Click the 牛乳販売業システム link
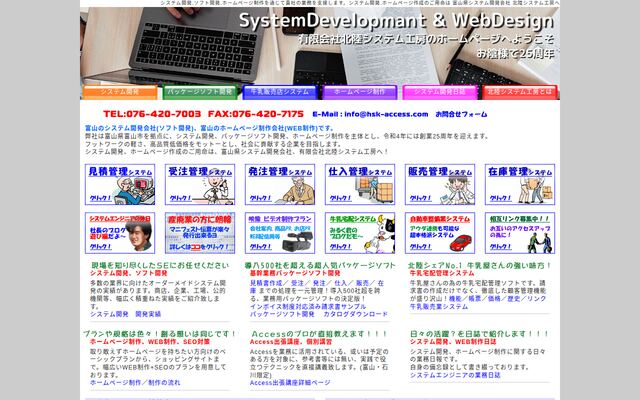This screenshot has height=400, width=640. click(x=439, y=306)
